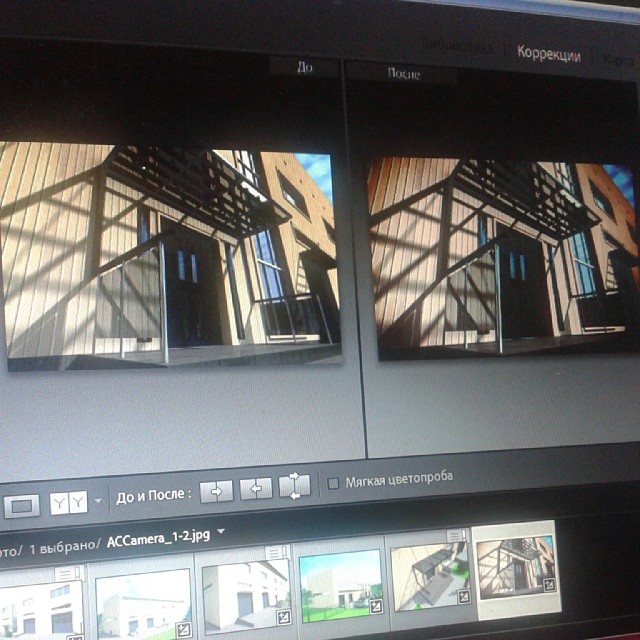This screenshot has width=640, height=640.
Task: Select the second white building filmstrip thumbnail
Action: [144, 604]
